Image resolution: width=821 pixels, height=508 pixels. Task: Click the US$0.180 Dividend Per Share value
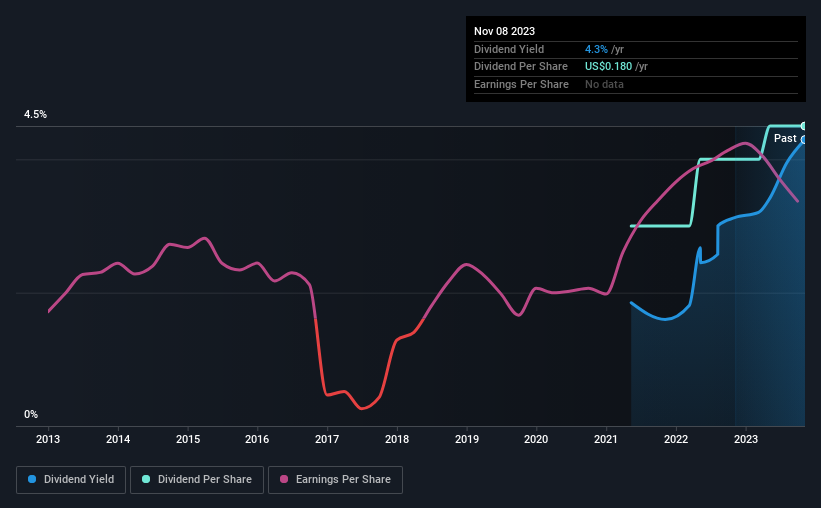pyautogui.click(x=608, y=67)
